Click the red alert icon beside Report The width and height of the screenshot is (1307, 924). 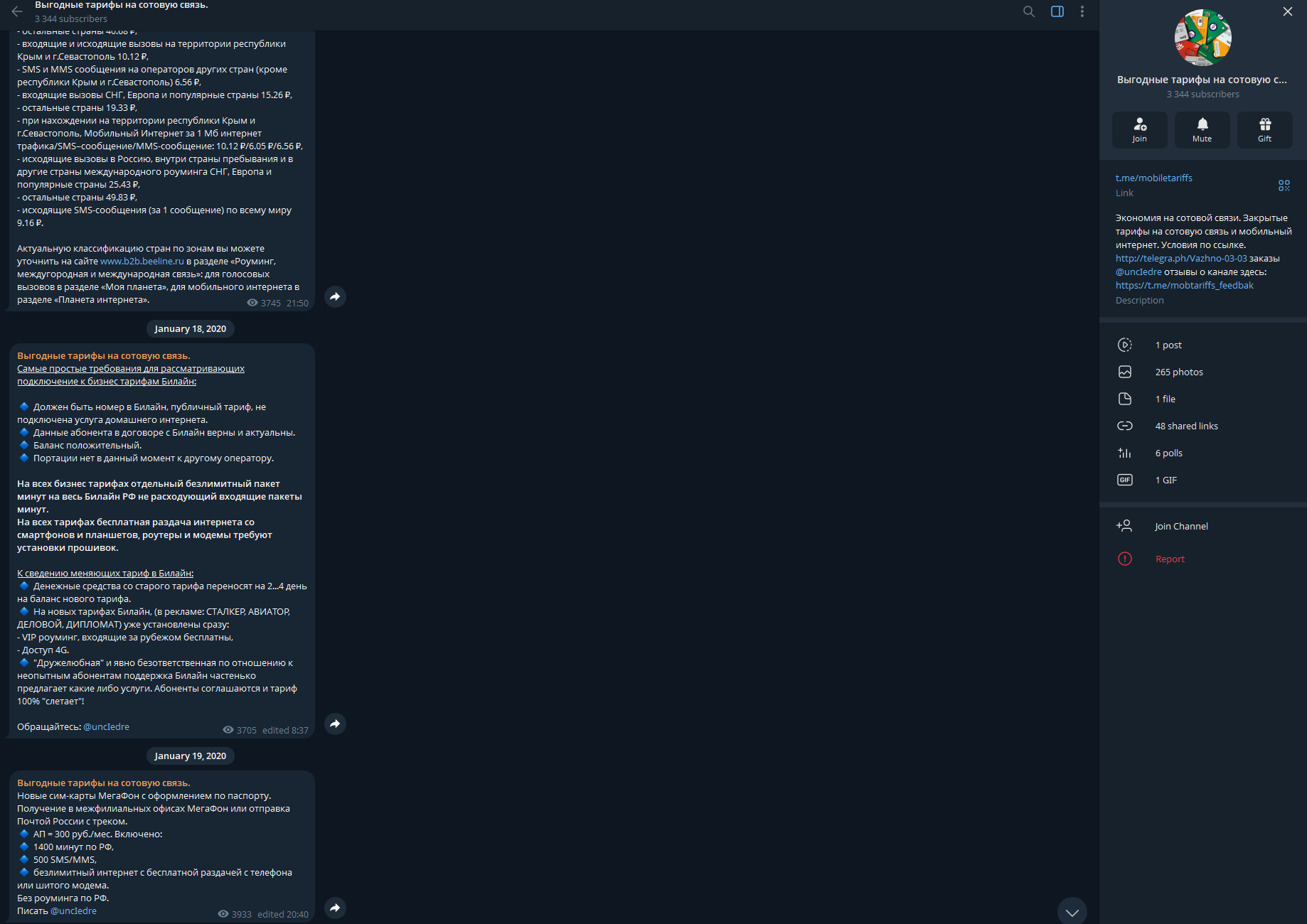coord(1125,559)
